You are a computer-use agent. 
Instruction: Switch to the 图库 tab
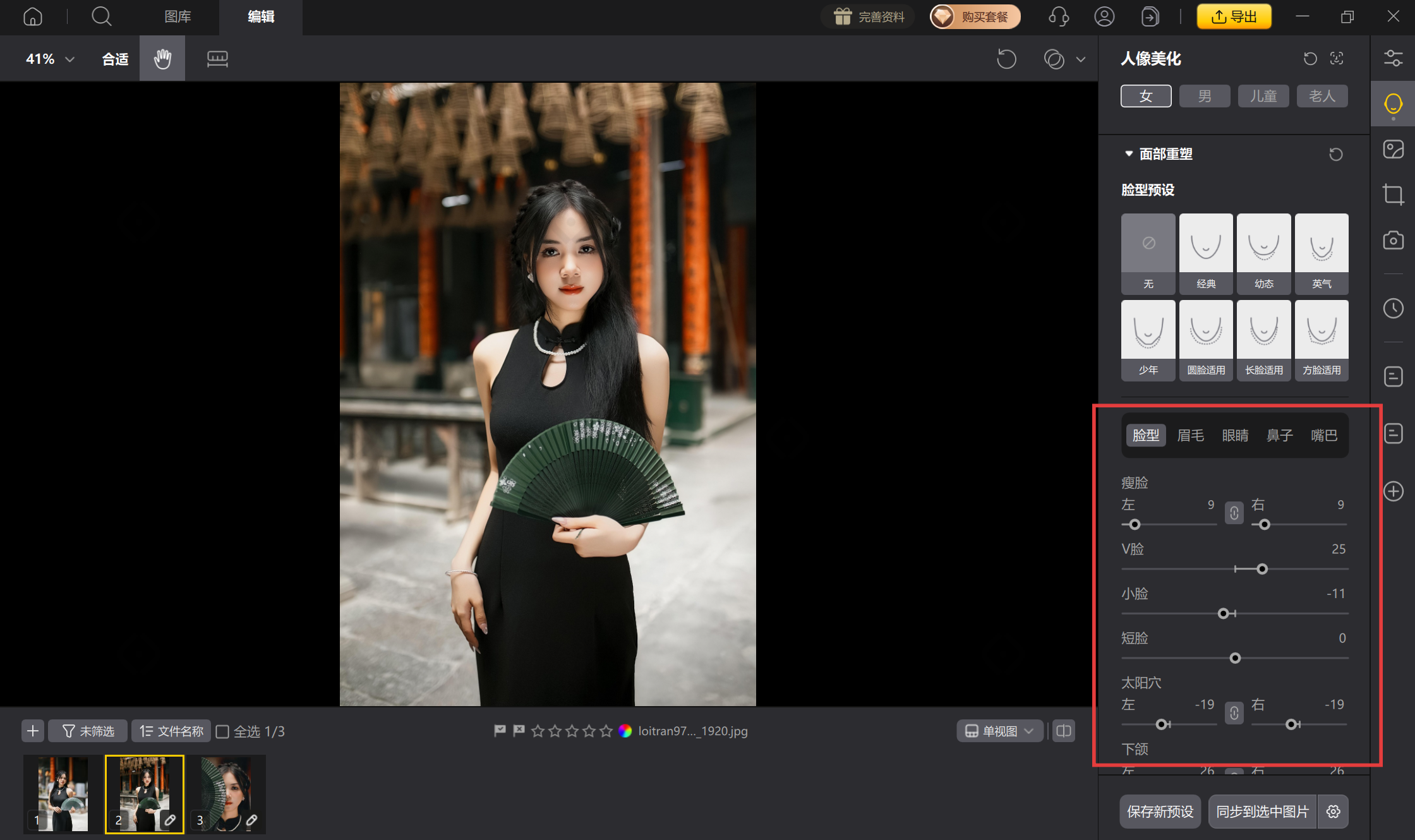(x=178, y=16)
